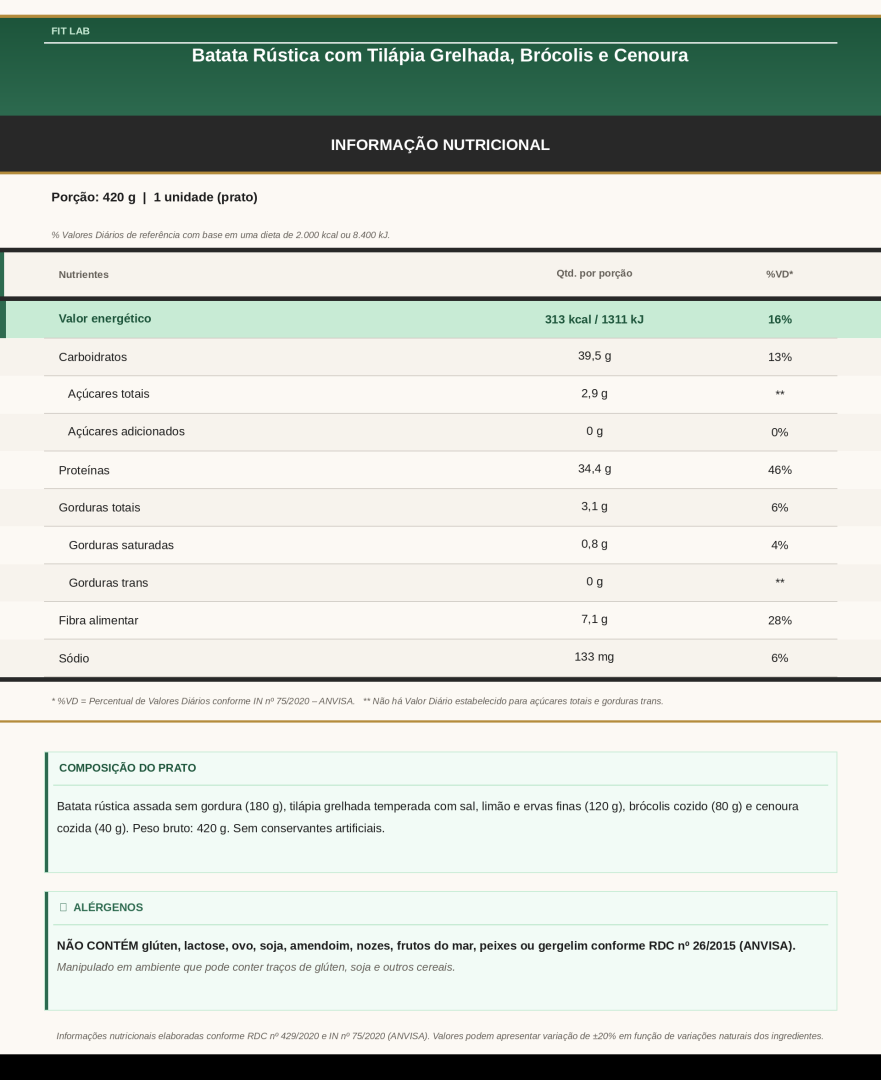Click the 2,9 g sugars amount
Image resolution: width=881 pixels, height=1080 pixels.
(594, 393)
